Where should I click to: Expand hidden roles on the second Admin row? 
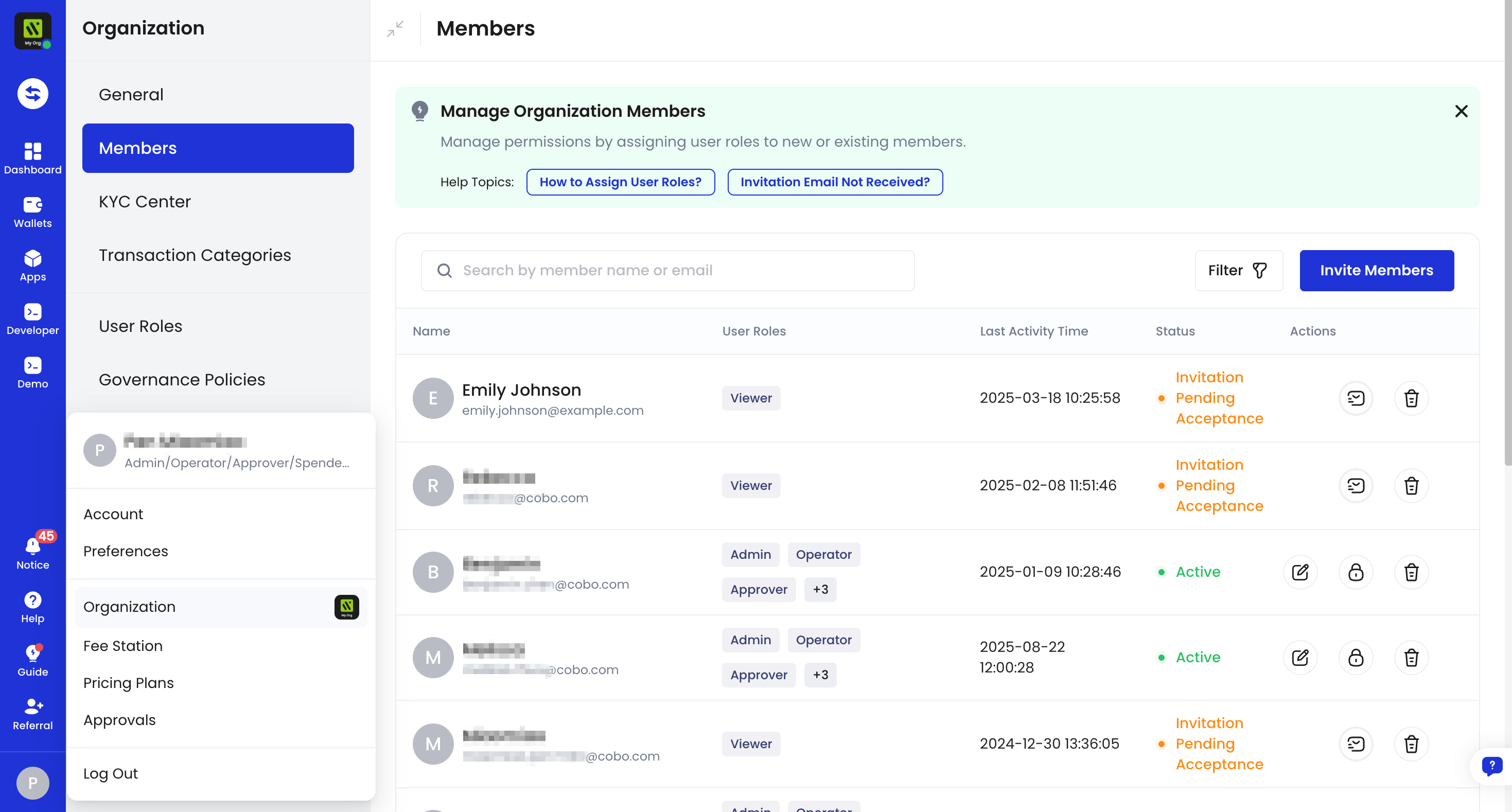click(x=820, y=675)
